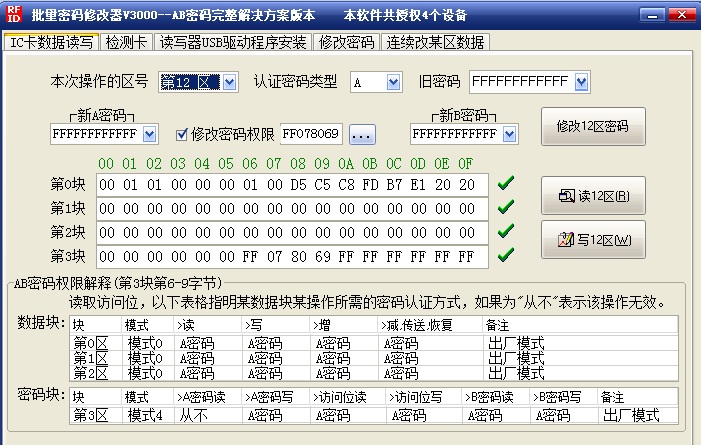
Task: Click the write 12区 button
Action: pyautogui.click(x=593, y=239)
